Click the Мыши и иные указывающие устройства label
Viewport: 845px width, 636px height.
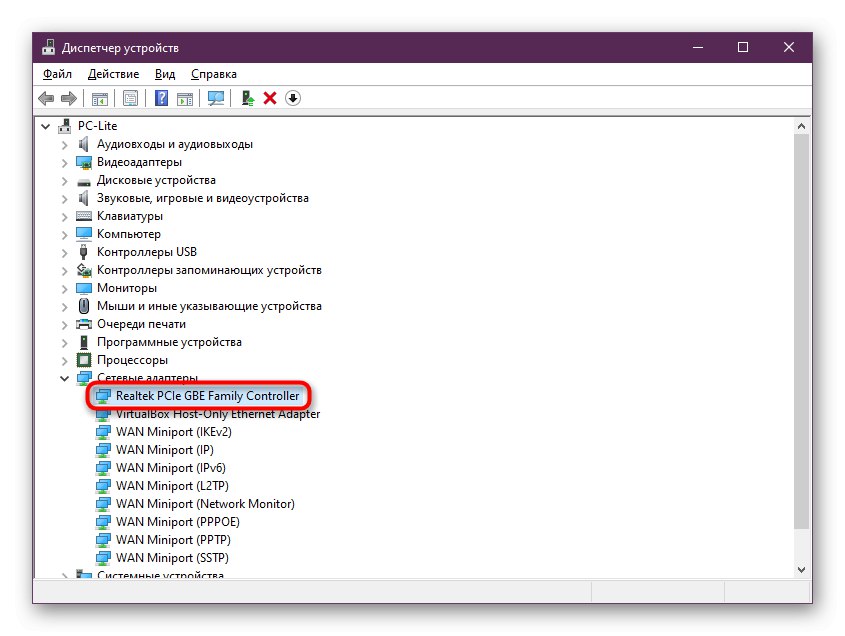209,306
